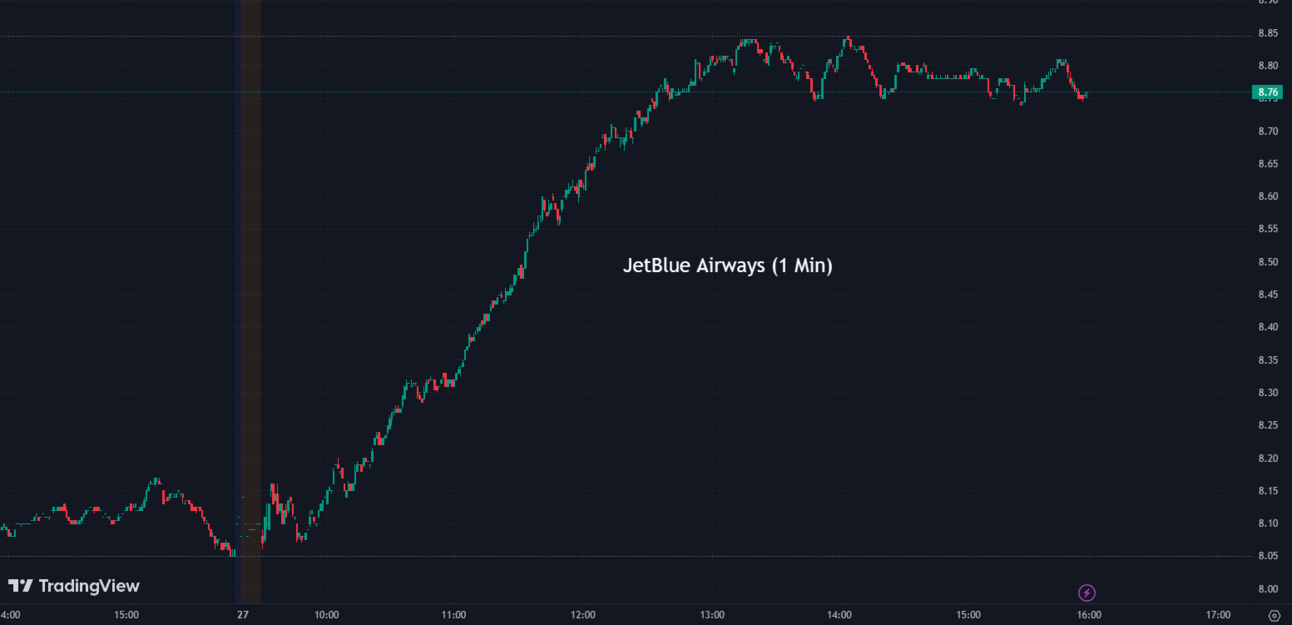The height and width of the screenshot is (625, 1292).
Task: Click the 10:00 time axis label
Action: pos(326,615)
